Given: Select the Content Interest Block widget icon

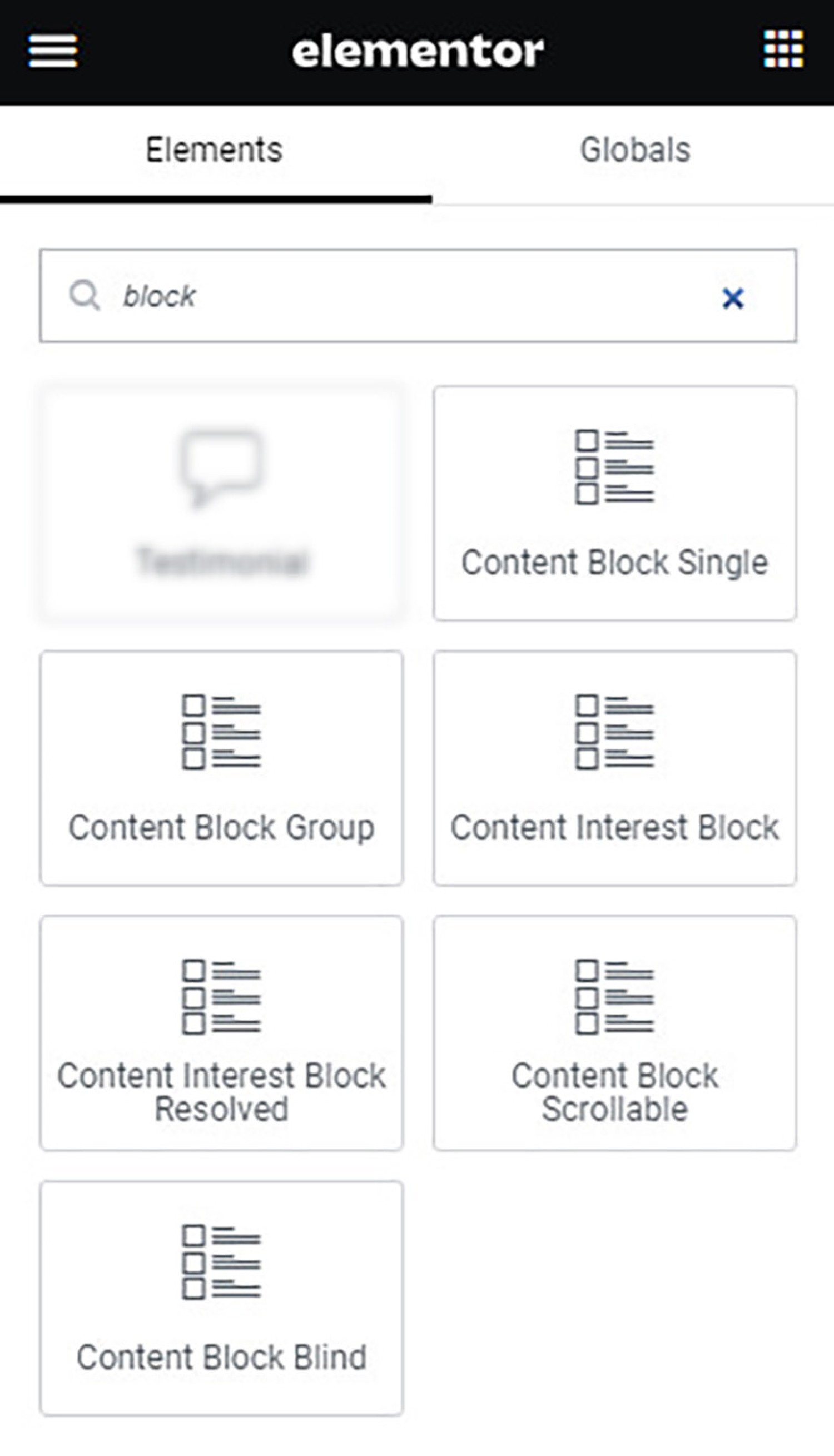Looking at the screenshot, I should tap(614, 732).
